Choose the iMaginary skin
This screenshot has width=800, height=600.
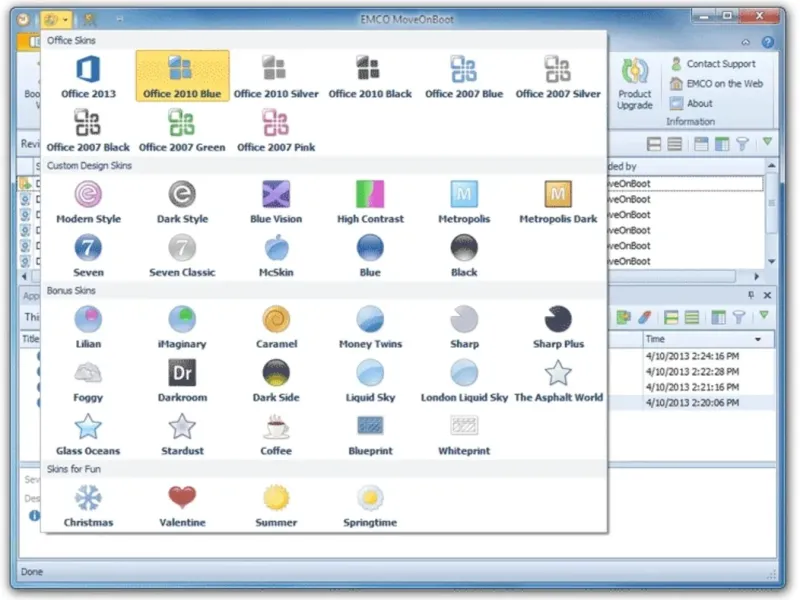[182, 327]
